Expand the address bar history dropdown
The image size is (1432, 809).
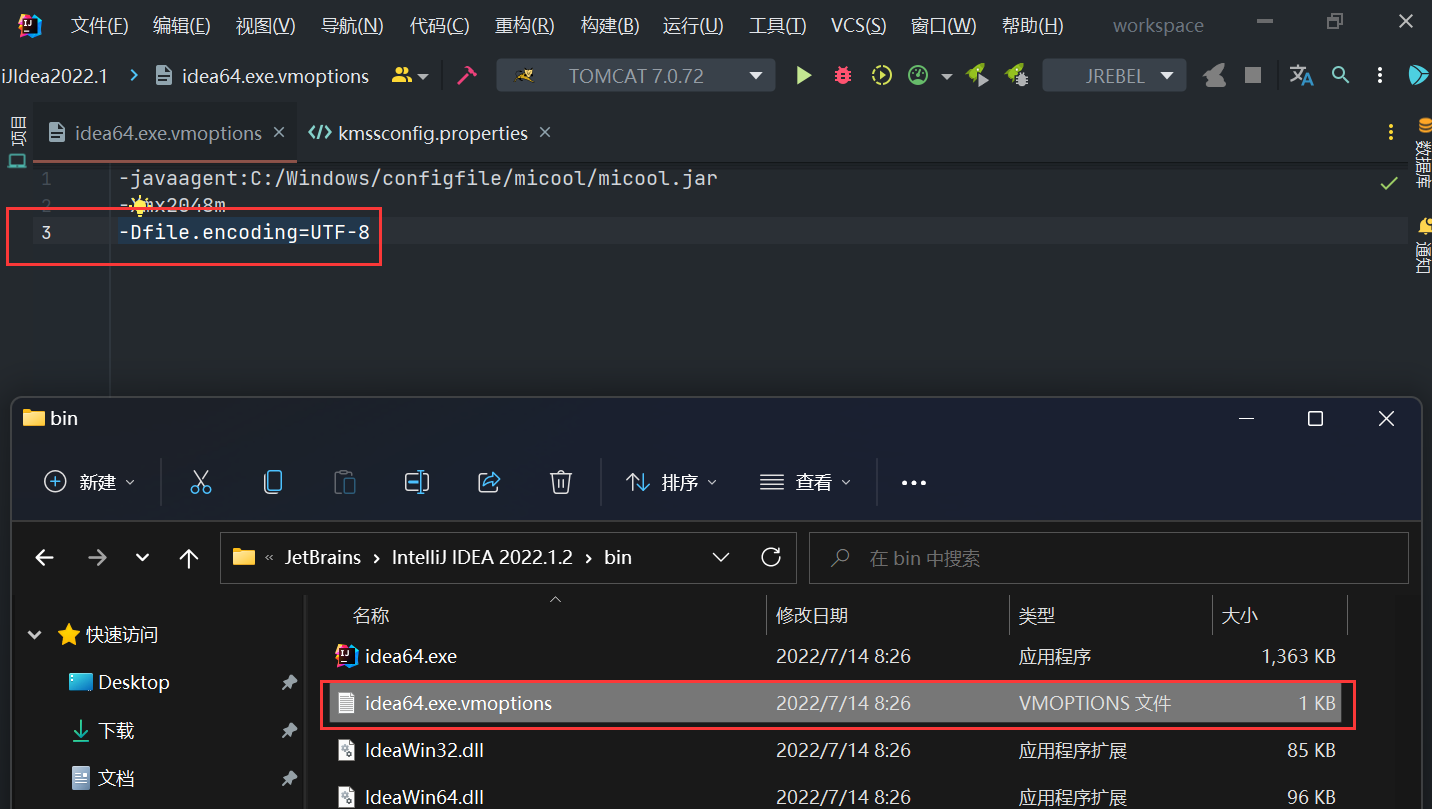coord(721,558)
